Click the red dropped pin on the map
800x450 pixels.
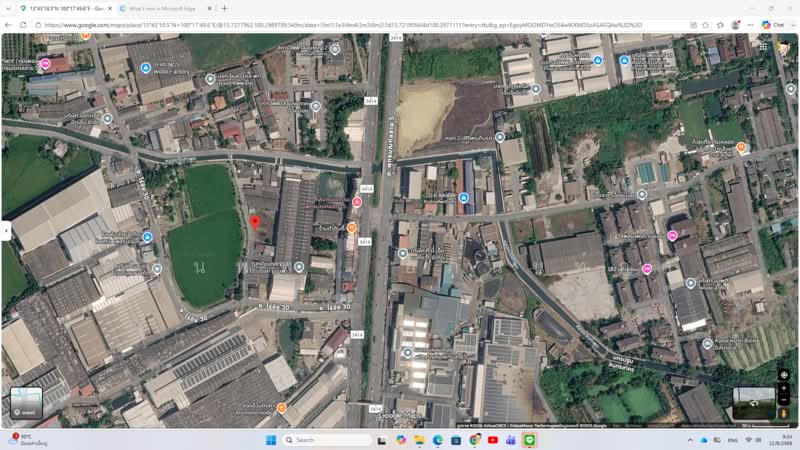(255, 222)
